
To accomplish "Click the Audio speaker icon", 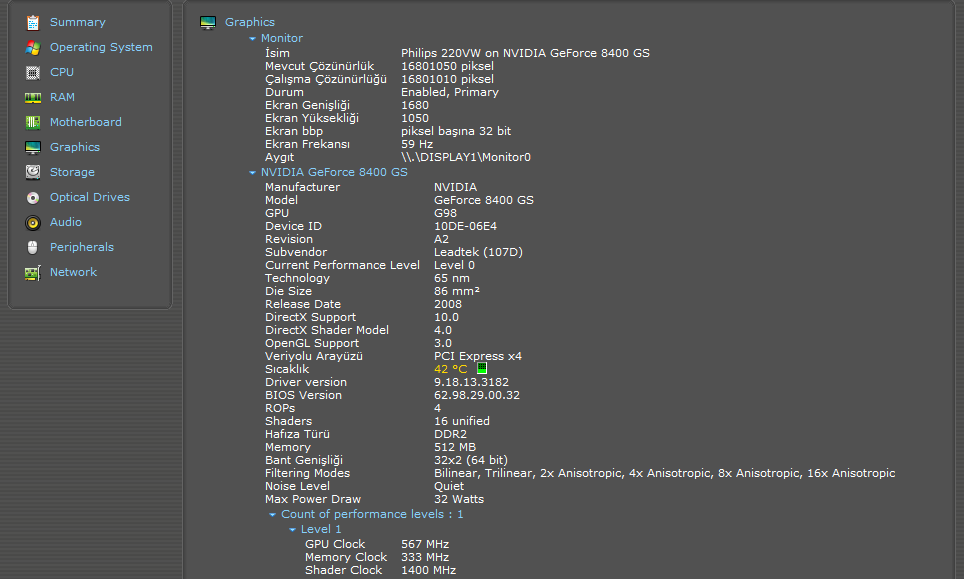I will tap(33, 223).
